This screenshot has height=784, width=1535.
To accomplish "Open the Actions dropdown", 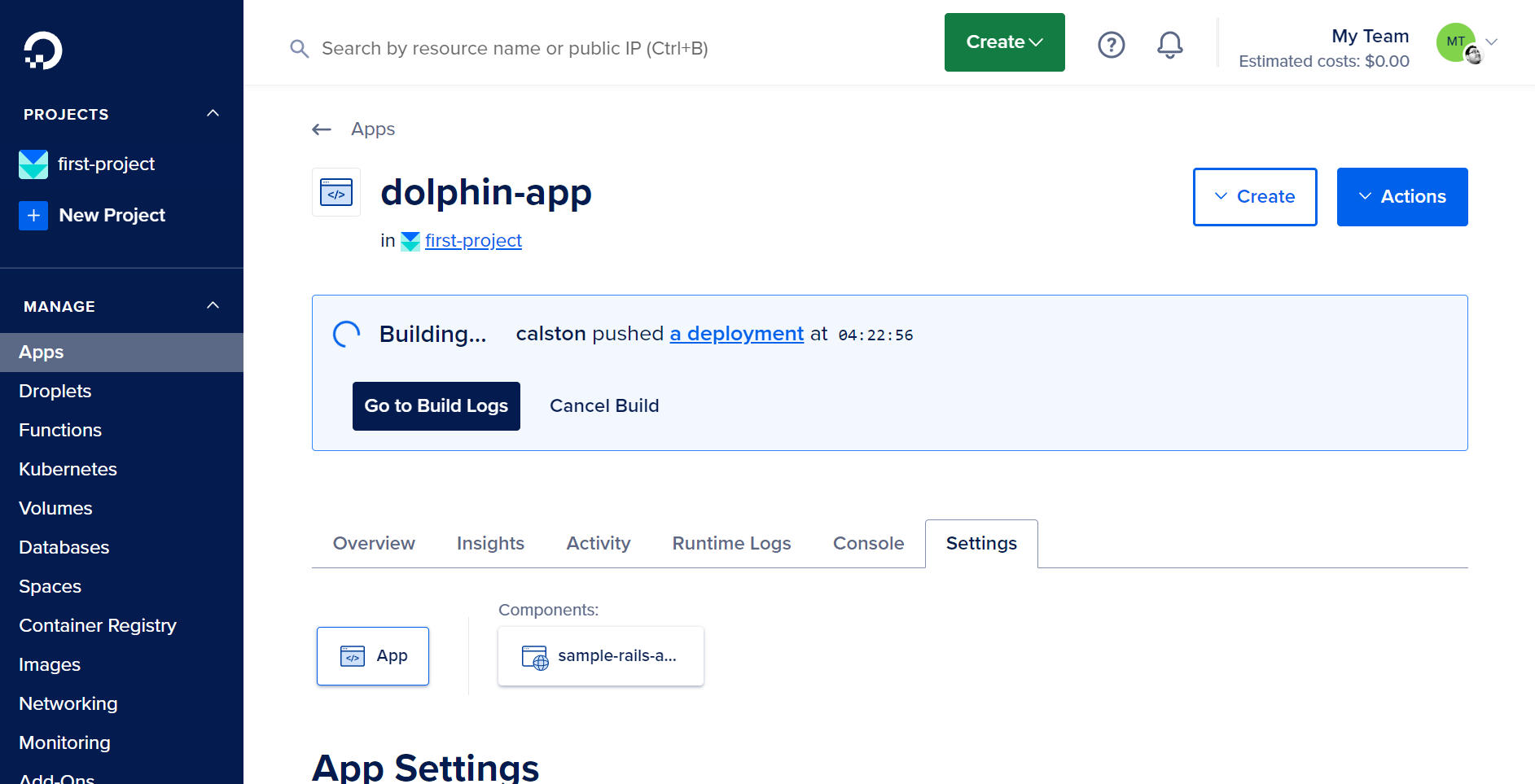I will (1402, 197).
